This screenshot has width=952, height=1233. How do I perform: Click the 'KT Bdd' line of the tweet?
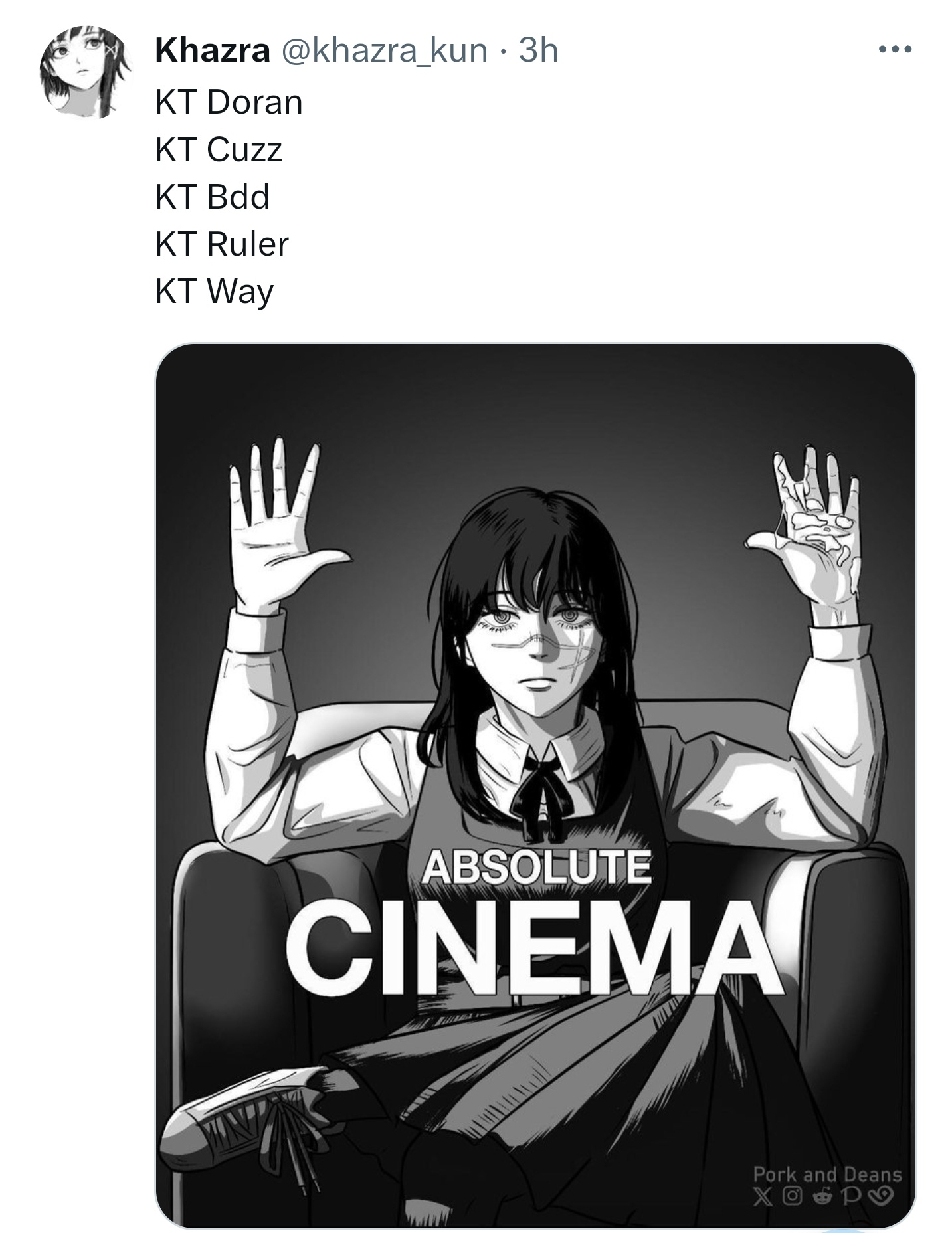pos(213,197)
